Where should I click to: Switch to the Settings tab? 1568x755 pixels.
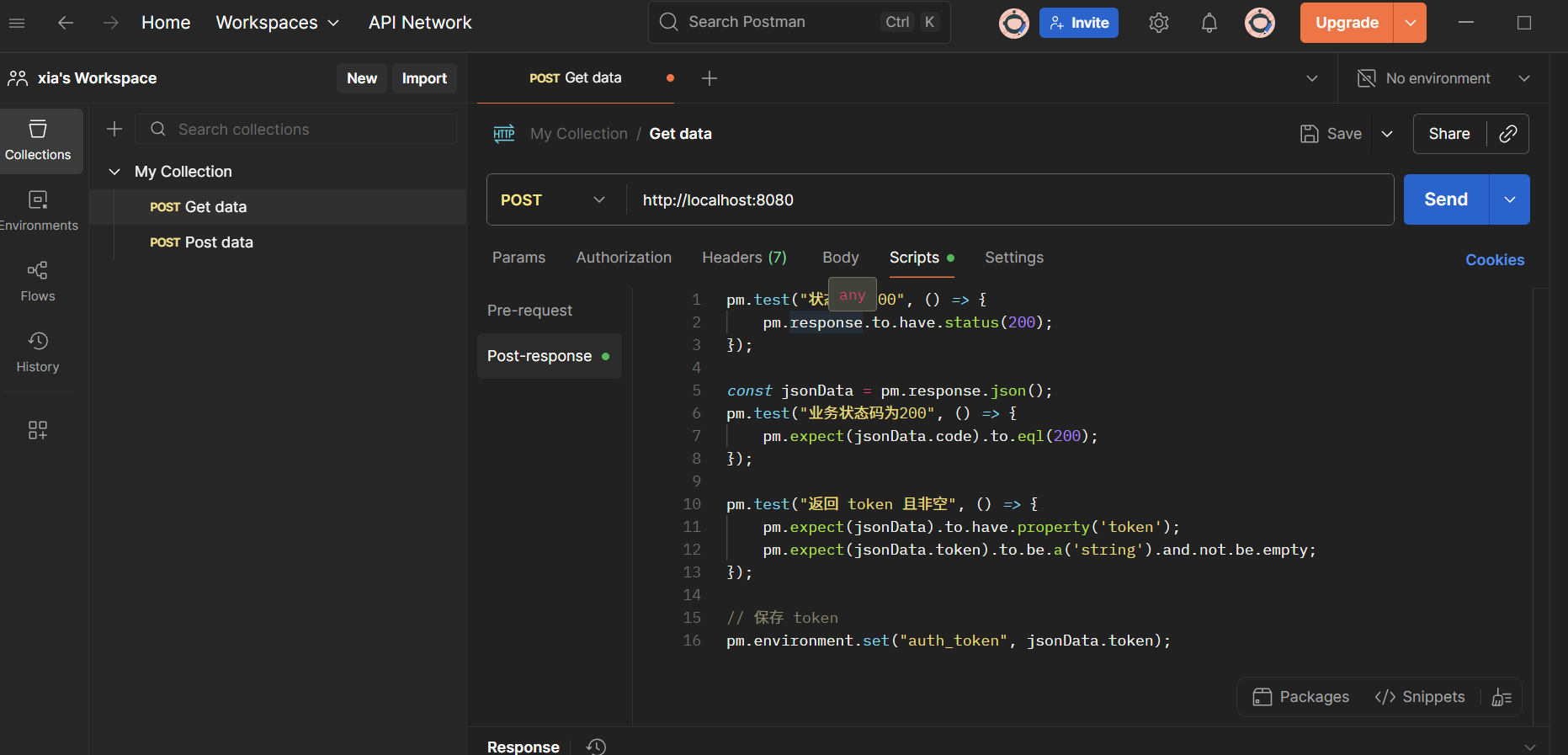1014,258
